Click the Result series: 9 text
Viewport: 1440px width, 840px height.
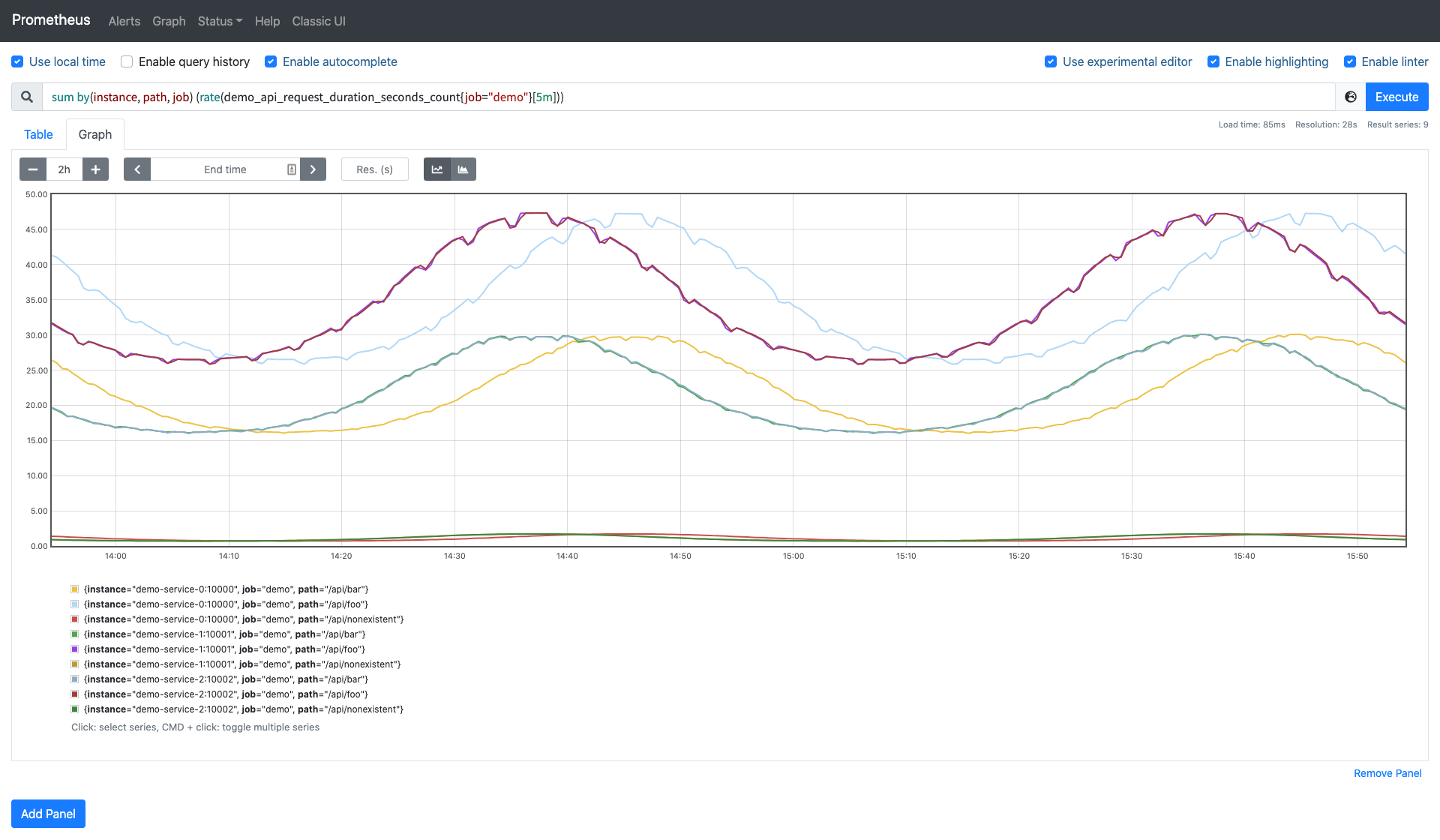pos(1397,124)
